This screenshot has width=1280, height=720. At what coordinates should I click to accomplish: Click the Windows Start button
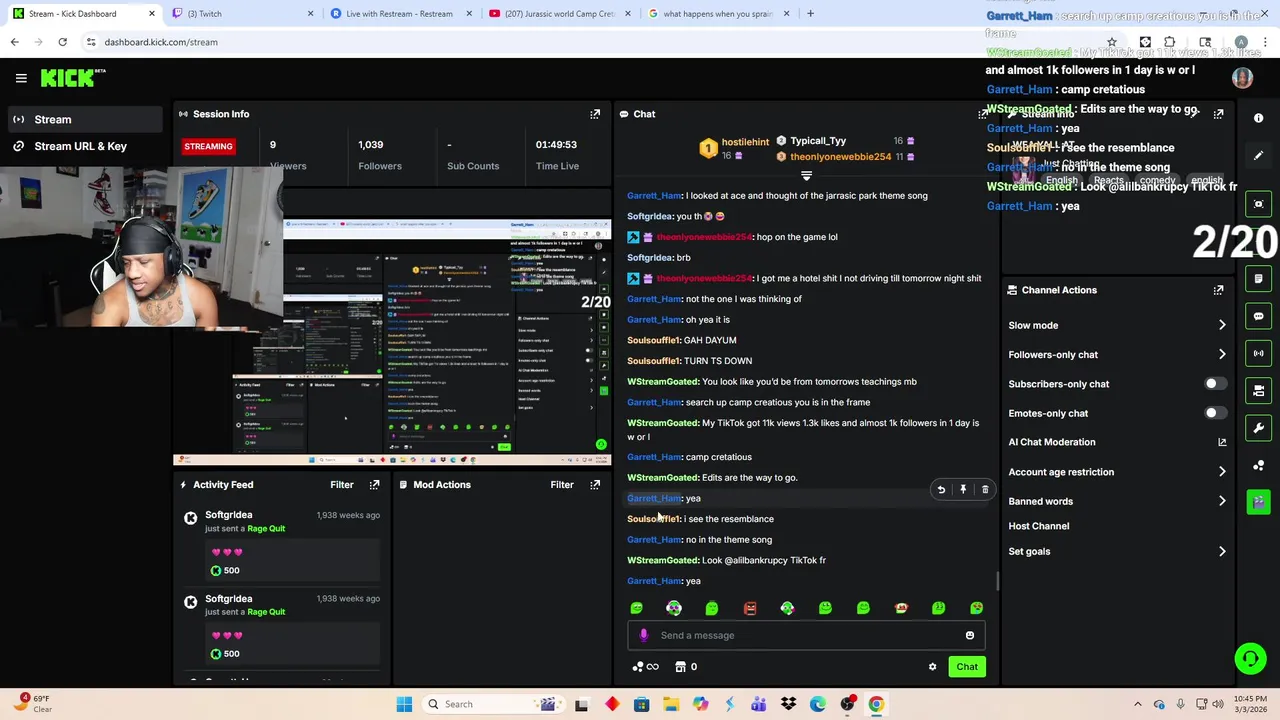point(404,704)
